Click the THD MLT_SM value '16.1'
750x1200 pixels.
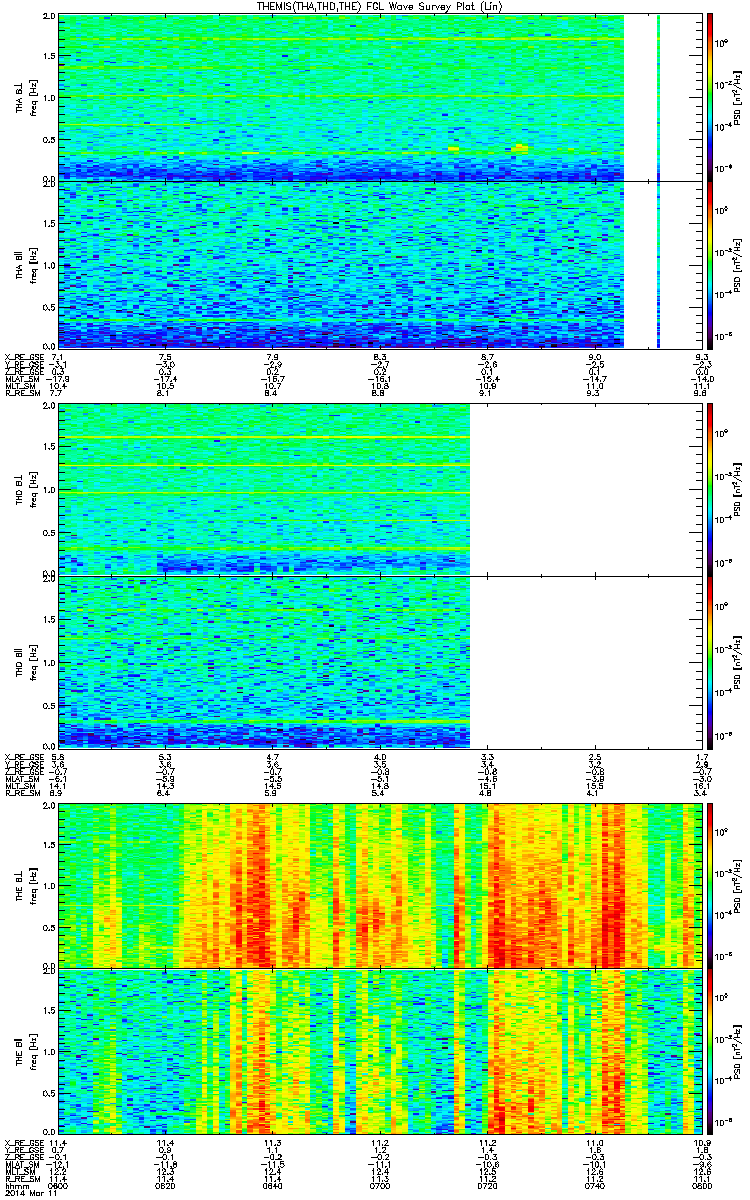point(702,785)
